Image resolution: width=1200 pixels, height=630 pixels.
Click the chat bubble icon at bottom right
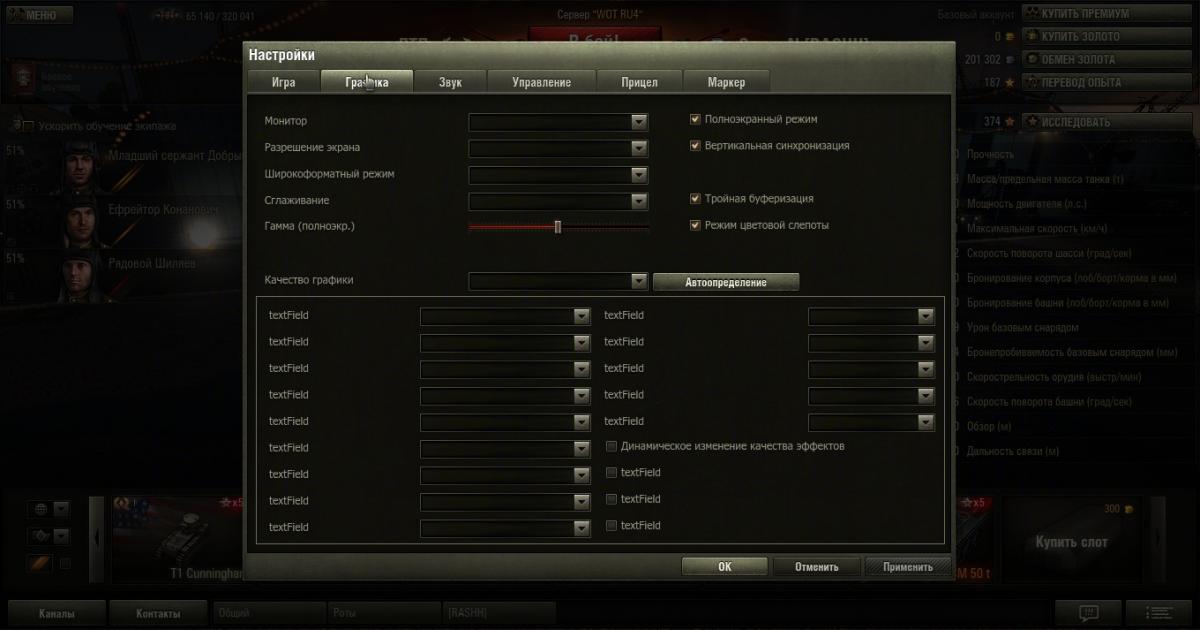click(1088, 612)
